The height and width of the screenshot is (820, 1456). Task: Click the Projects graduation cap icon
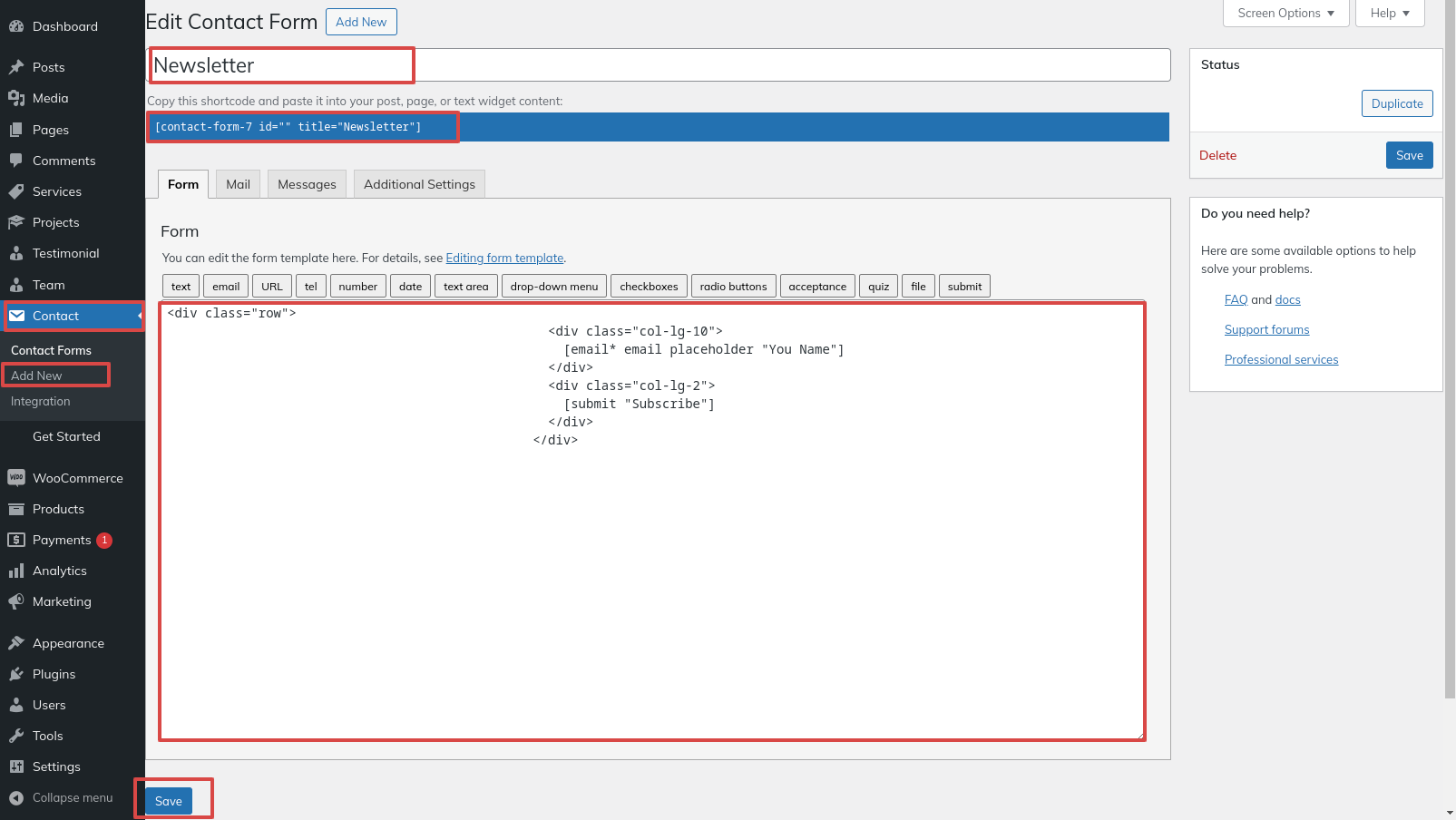coord(16,222)
